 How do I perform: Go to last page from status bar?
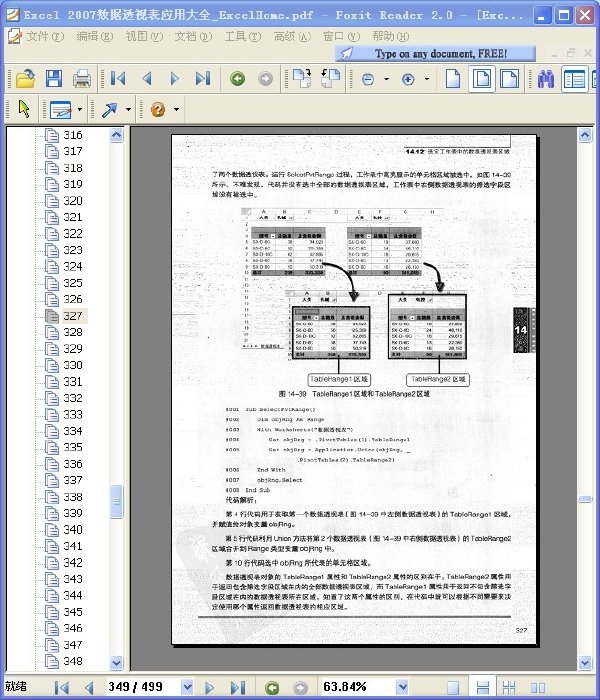tap(238, 688)
